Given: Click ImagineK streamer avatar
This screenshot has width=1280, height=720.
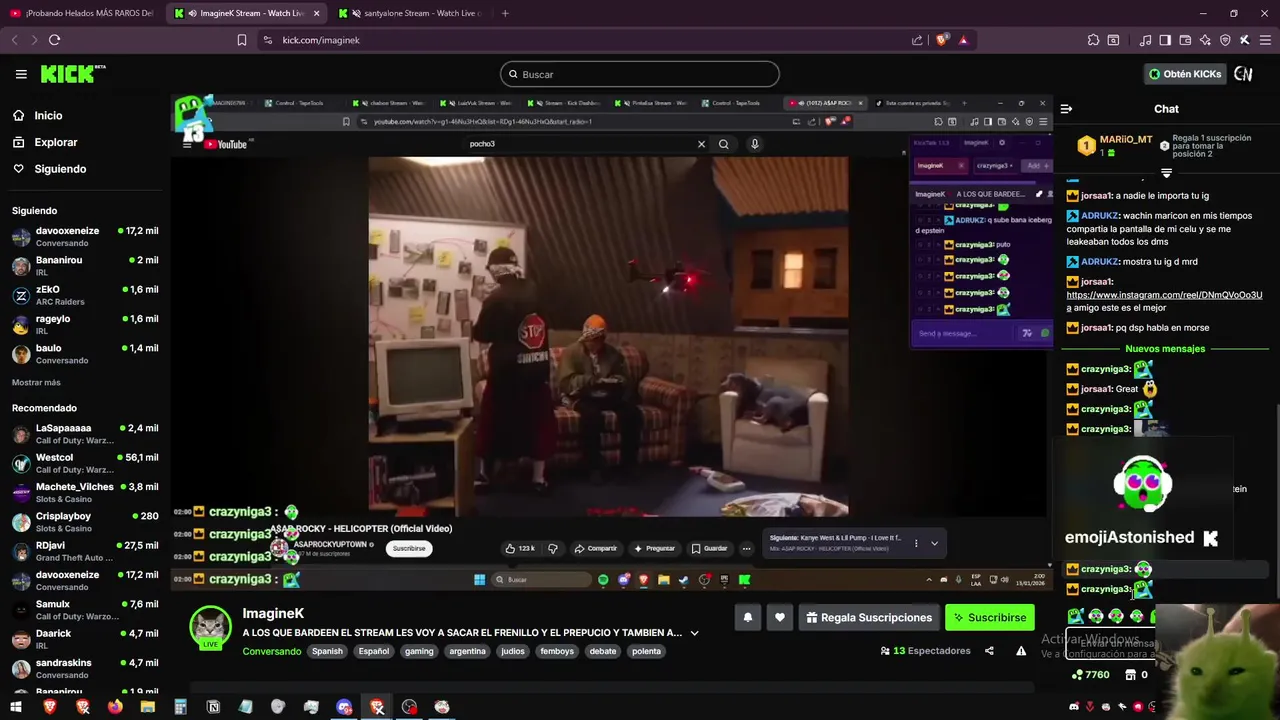Looking at the screenshot, I should coord(211,627).
